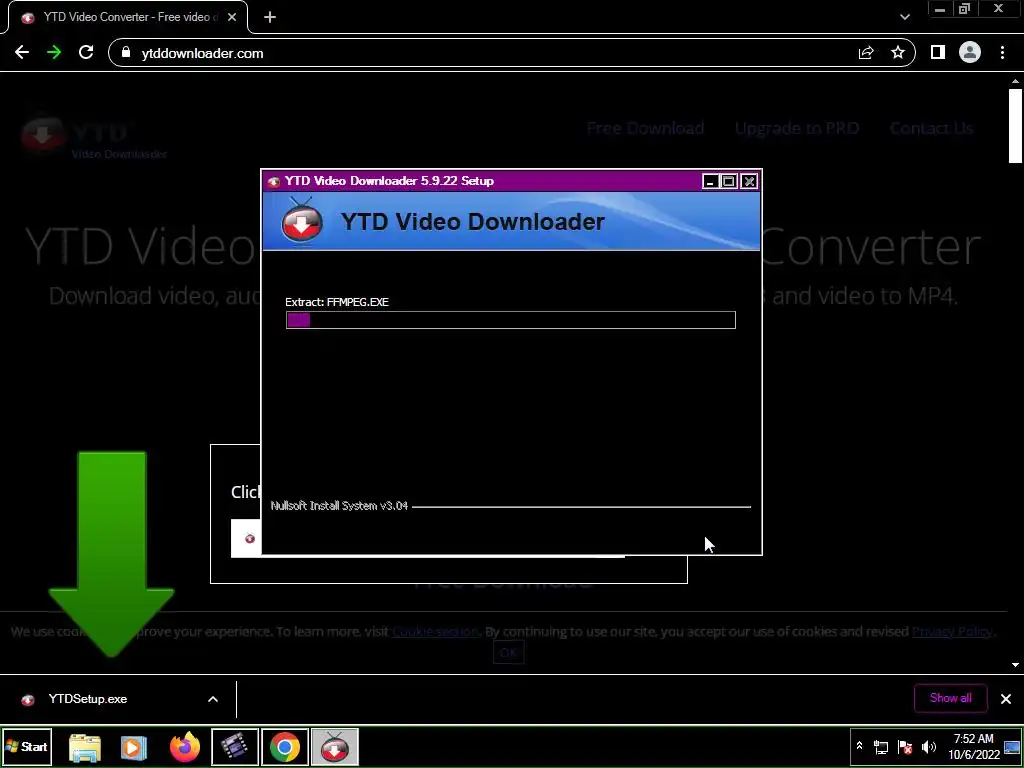Open the Windows Start menu
The width and height of the screenshot is (1024, 768).
(x=27, y=746)
